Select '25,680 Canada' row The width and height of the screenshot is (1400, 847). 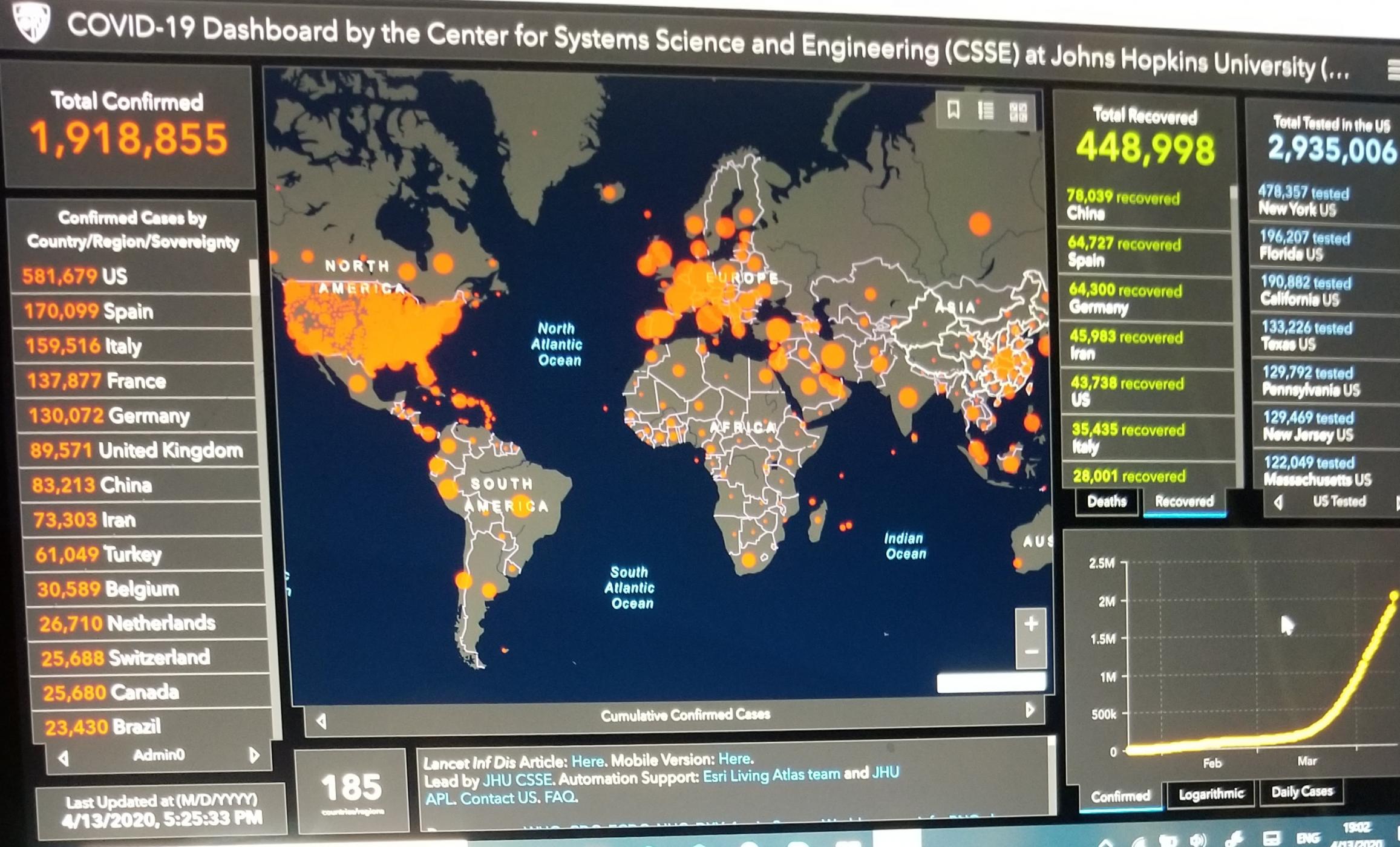(x=151, y=692)
